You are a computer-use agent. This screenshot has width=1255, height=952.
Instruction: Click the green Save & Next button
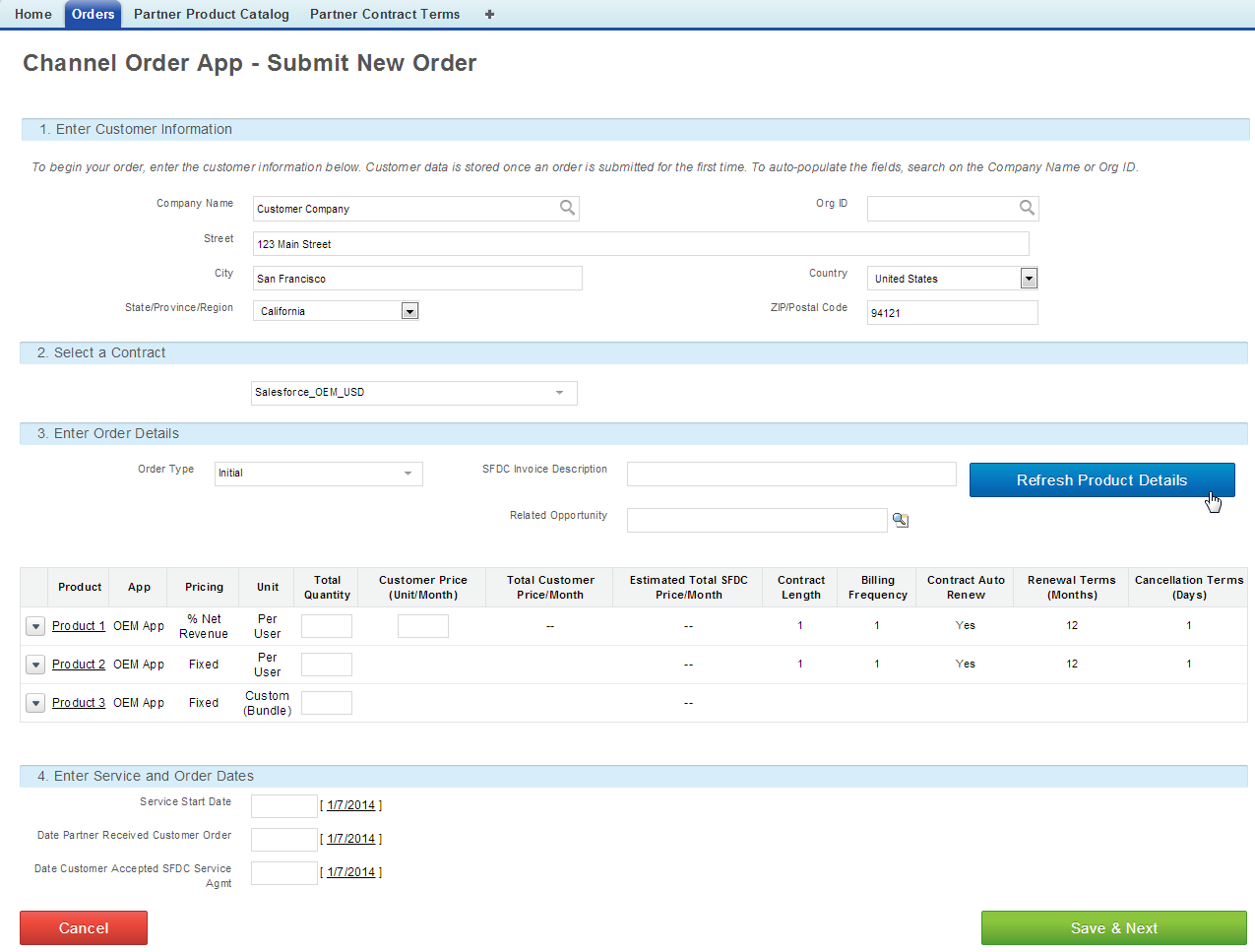tap(1114, 928)
